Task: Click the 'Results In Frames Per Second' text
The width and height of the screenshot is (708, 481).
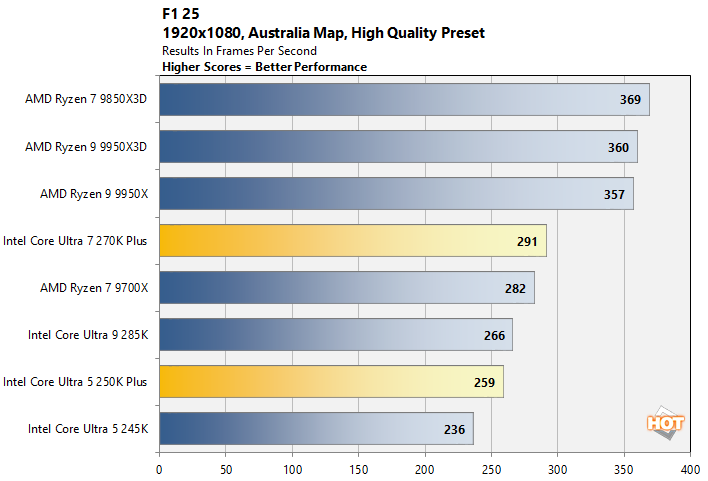Action: click(x=239, y=51)
